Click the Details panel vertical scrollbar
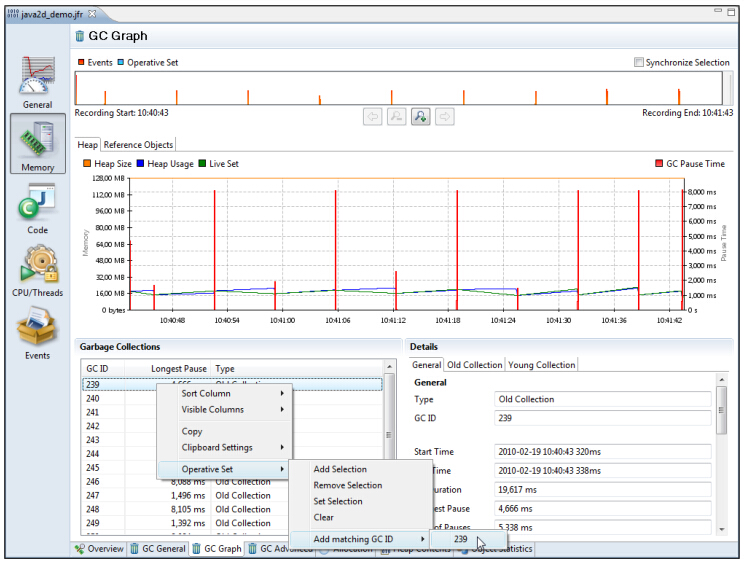This screenshot has height=564, width=744. pyautogui.click(x=722, y=410)
